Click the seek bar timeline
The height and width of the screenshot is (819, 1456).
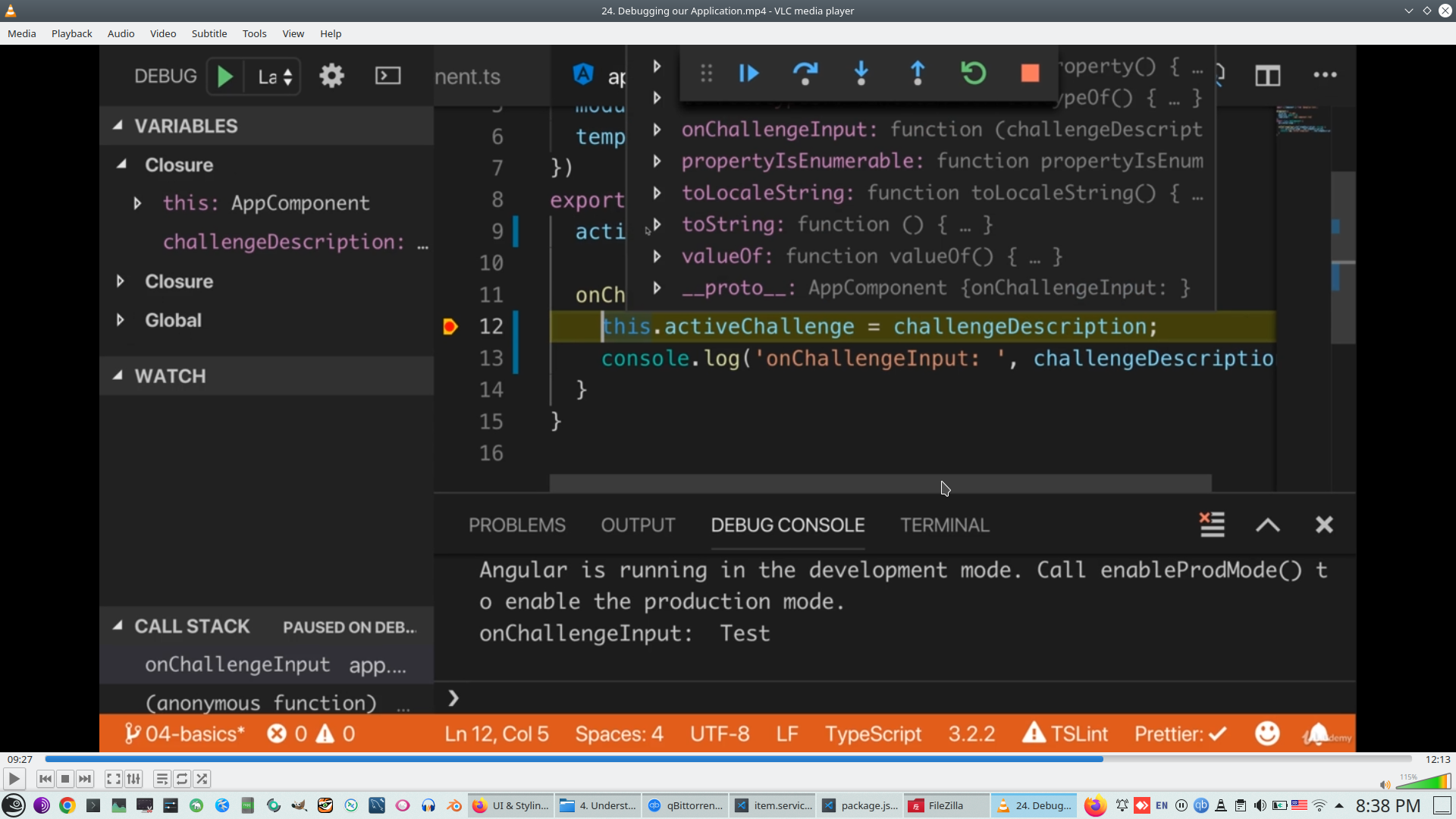coord(728,759)
